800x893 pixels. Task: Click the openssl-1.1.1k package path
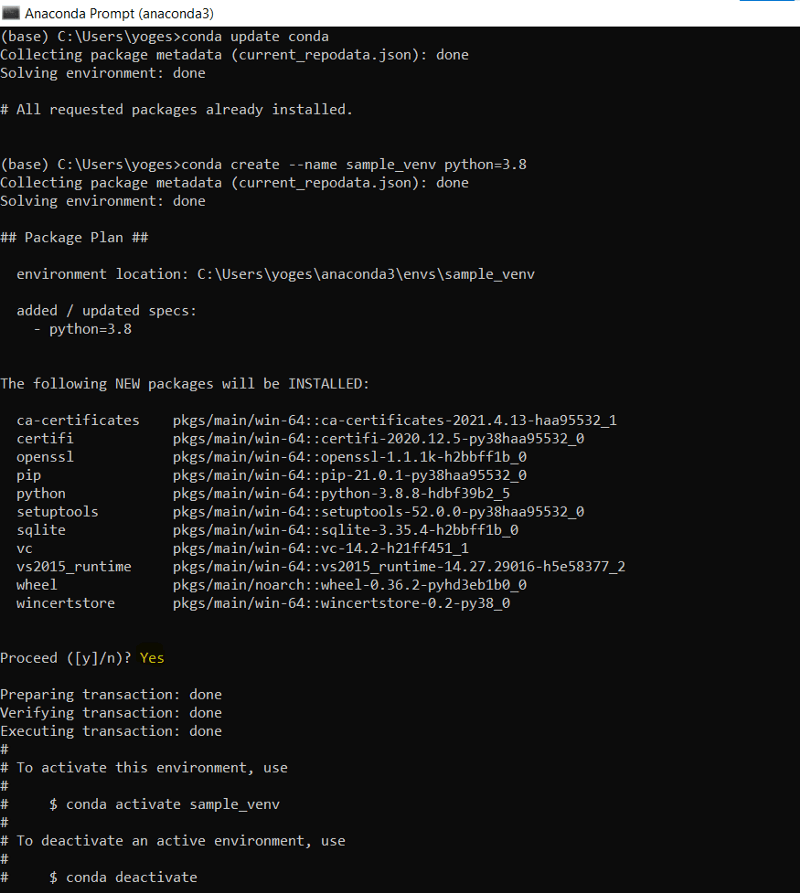(x=350, y=457)
